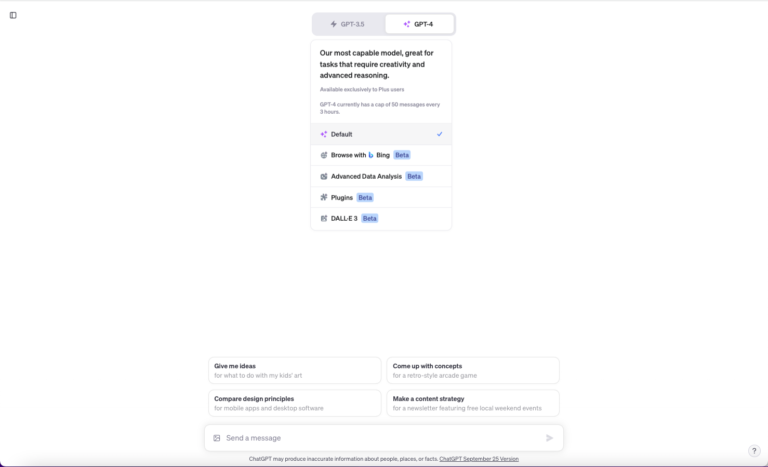
Task: Toggle the sidebar panel icon
Action: (13, 15)
